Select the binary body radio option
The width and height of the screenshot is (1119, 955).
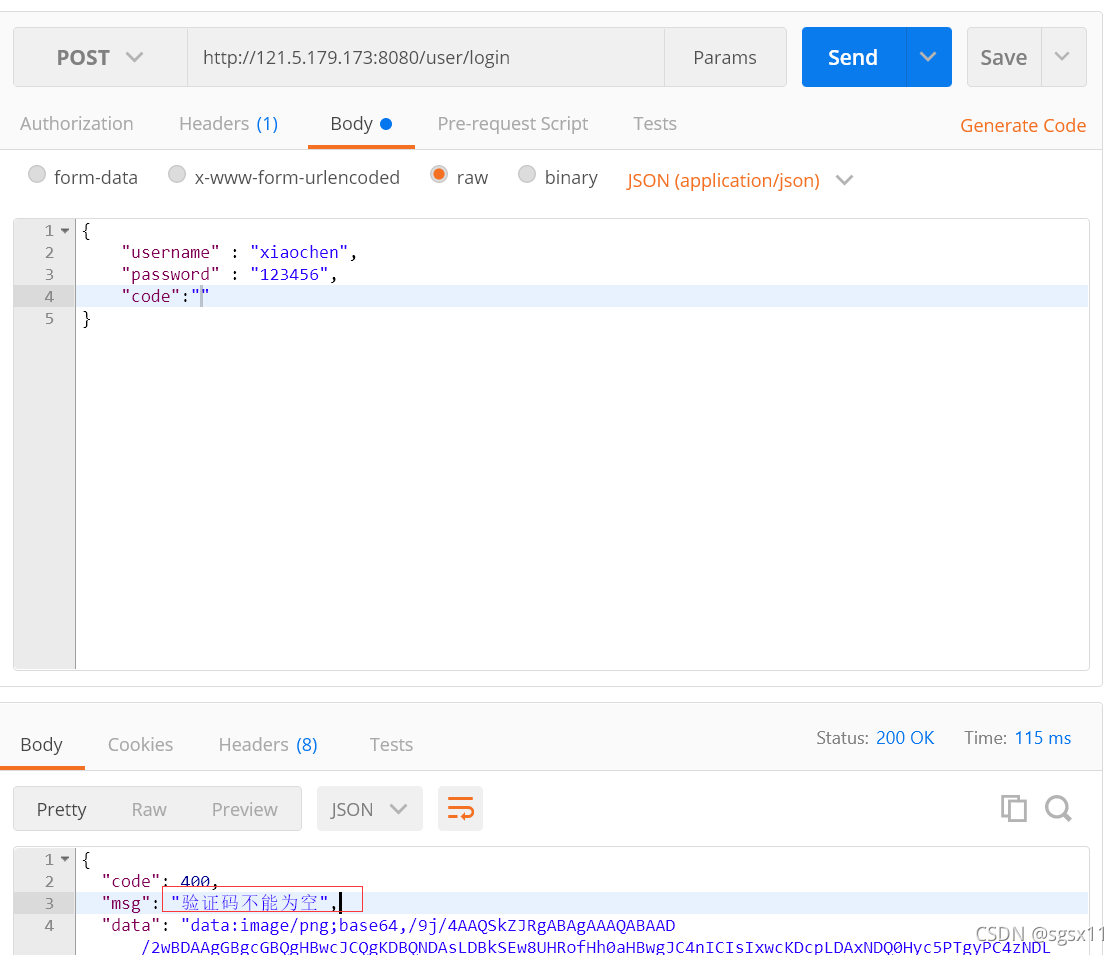(x=527, y=174)
